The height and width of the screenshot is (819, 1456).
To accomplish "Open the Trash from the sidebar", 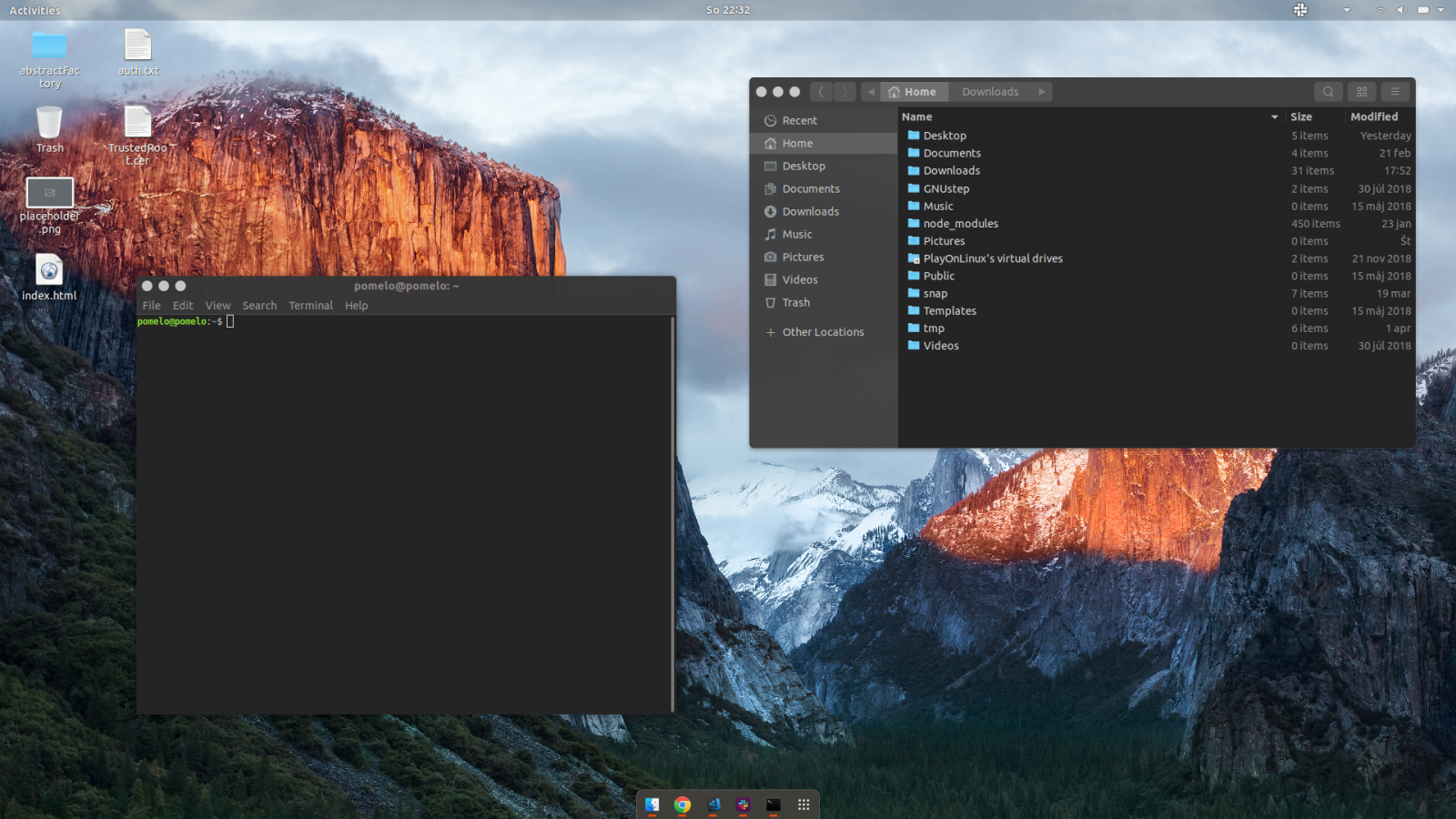I will [794, 302].
